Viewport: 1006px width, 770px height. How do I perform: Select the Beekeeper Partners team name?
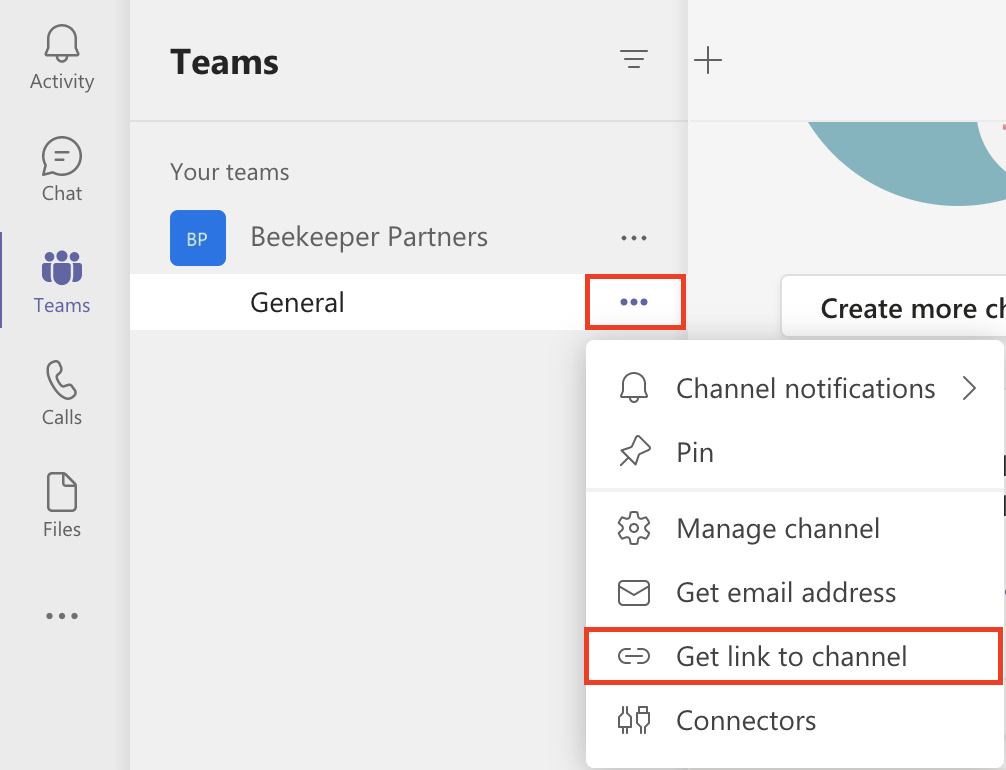(x=369, y=238)
